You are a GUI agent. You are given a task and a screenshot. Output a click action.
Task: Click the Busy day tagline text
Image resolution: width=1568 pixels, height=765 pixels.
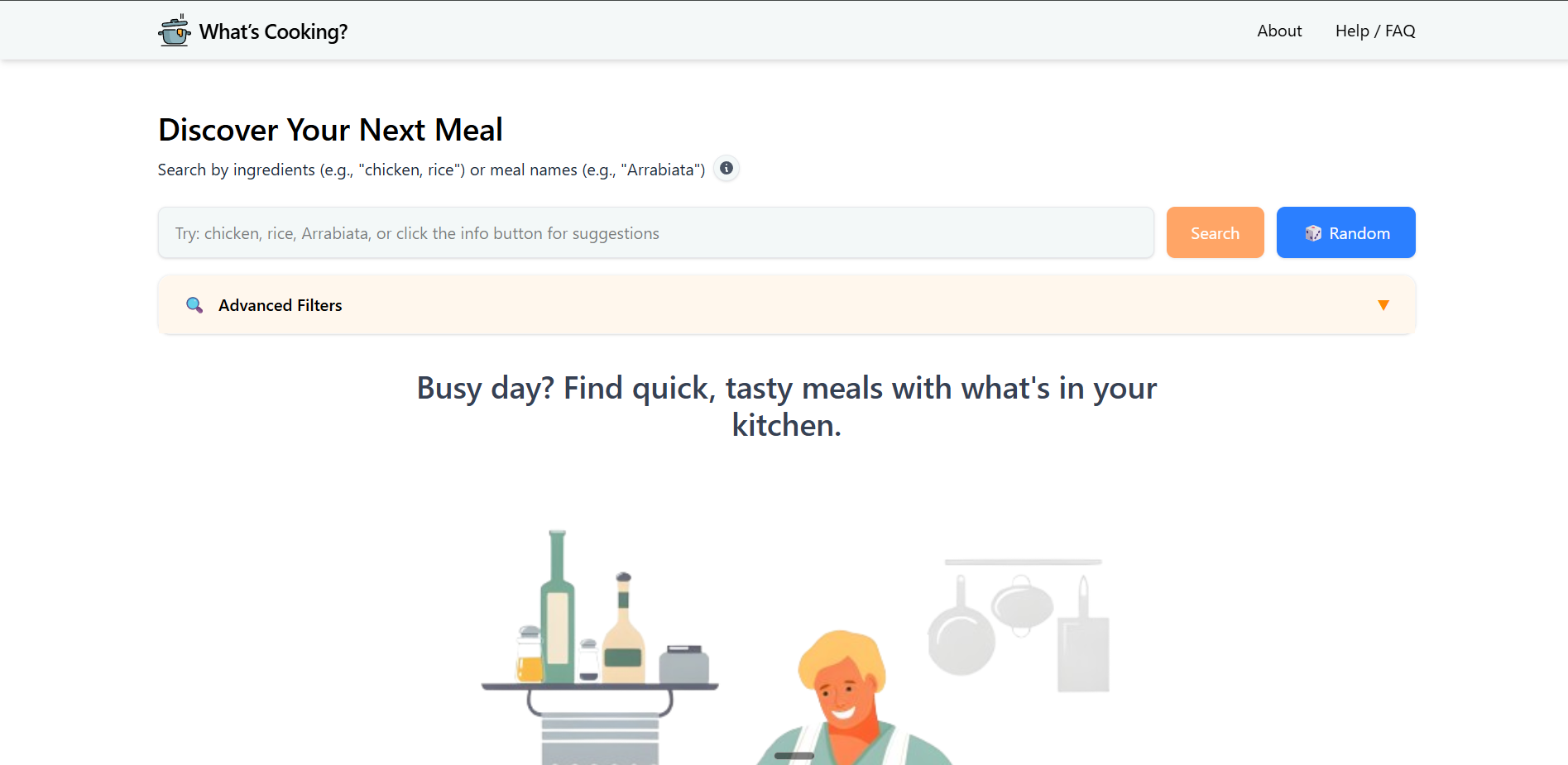click(x=786, y=406)
